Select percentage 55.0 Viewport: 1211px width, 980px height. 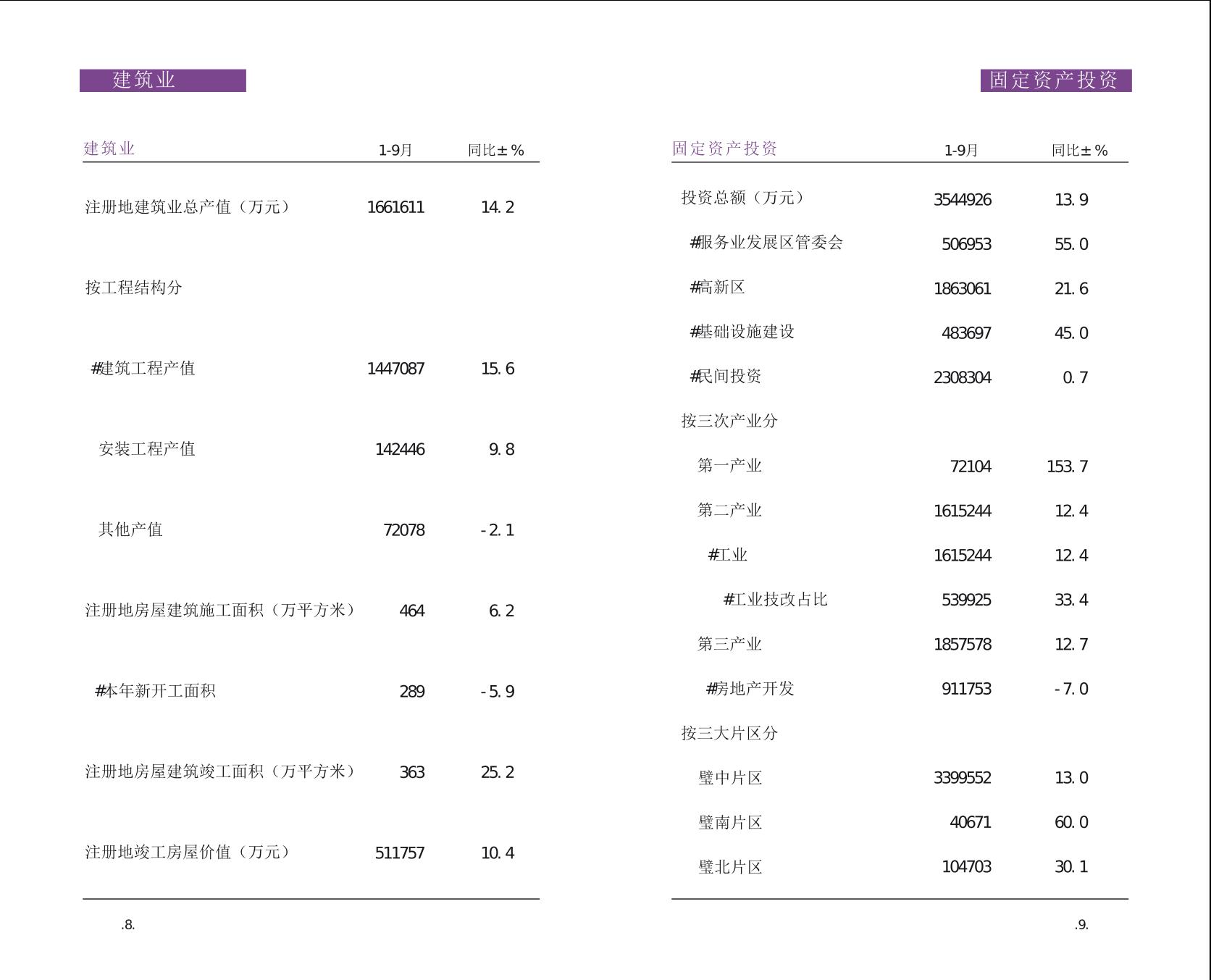point(1071,245)
